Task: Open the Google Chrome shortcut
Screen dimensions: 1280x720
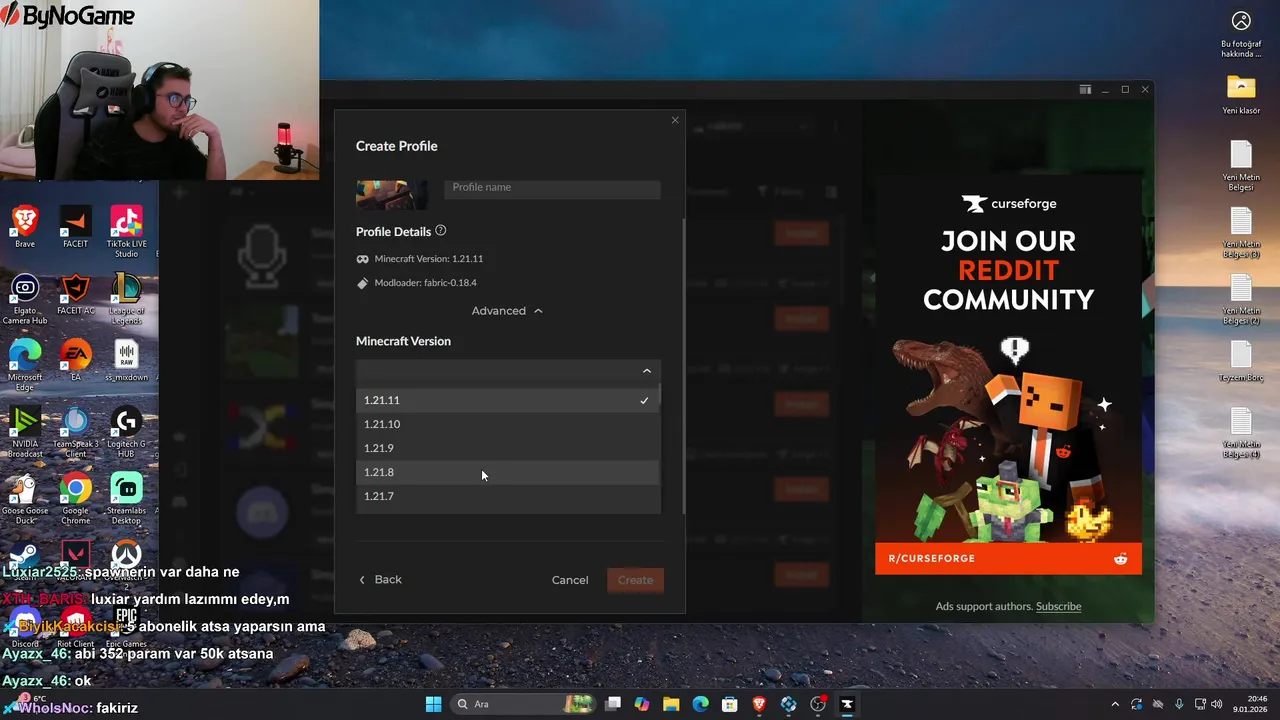Action: [x=75, y=499]
